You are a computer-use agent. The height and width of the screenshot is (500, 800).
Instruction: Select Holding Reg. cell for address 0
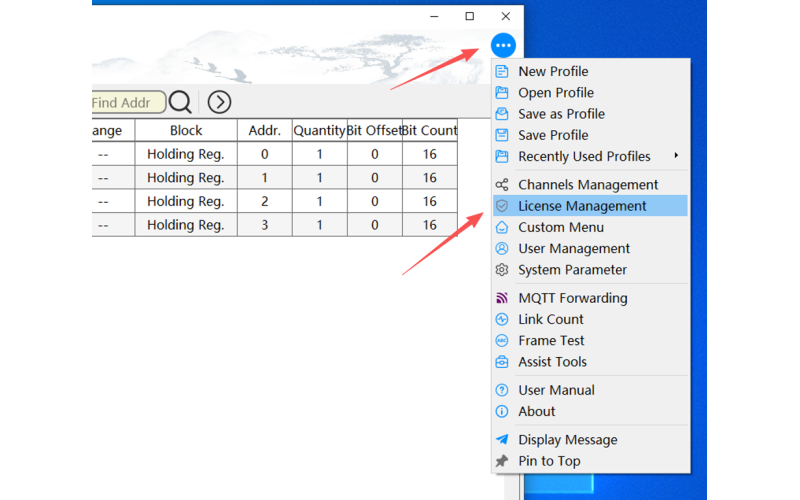tap(186, 154)
